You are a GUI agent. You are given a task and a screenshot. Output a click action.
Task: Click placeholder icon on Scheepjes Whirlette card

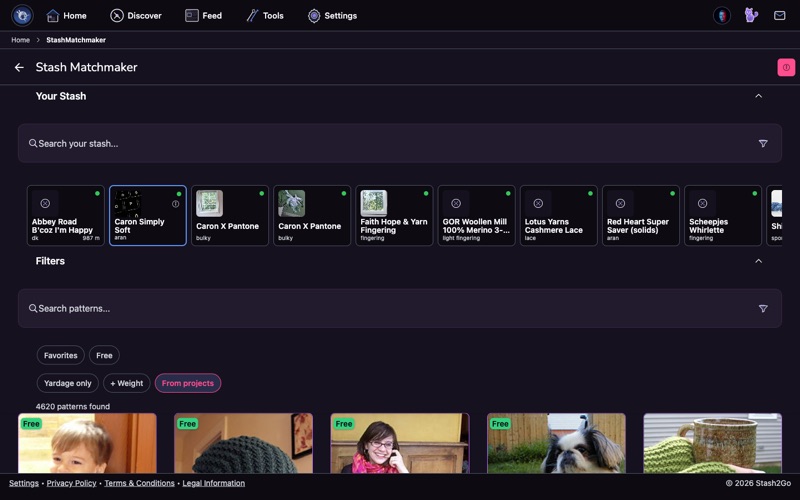click(702, 203)
